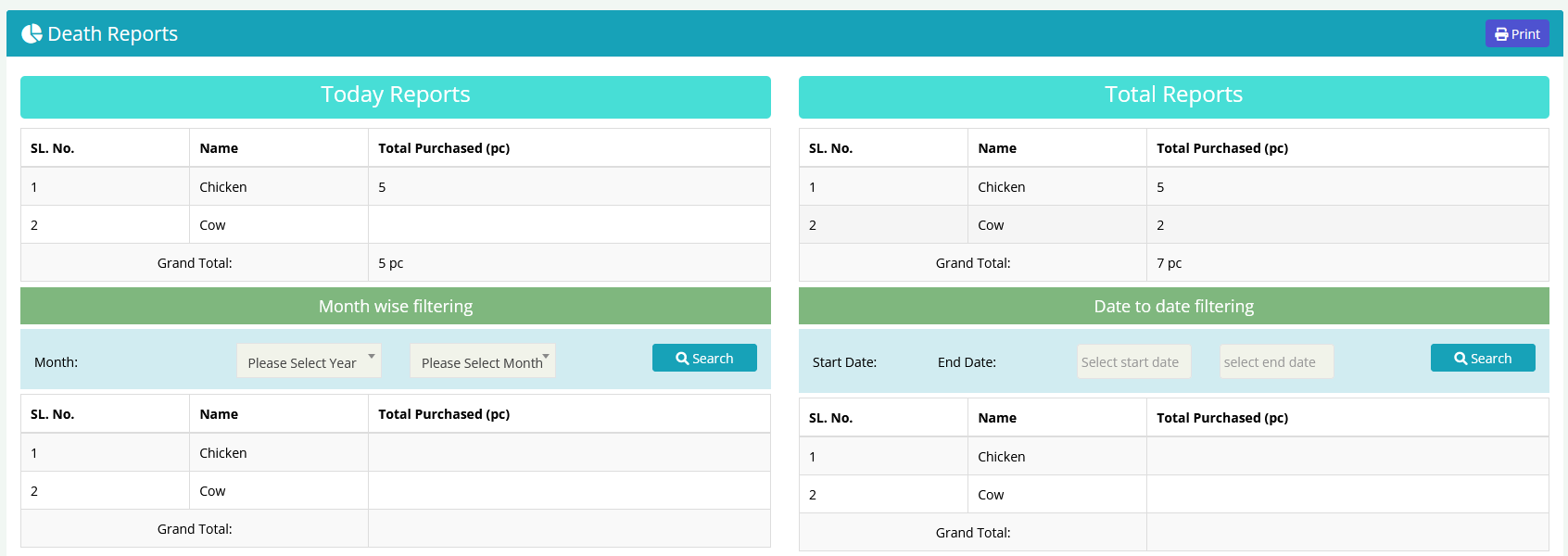Click the Today Reports header

coord(396,95)
